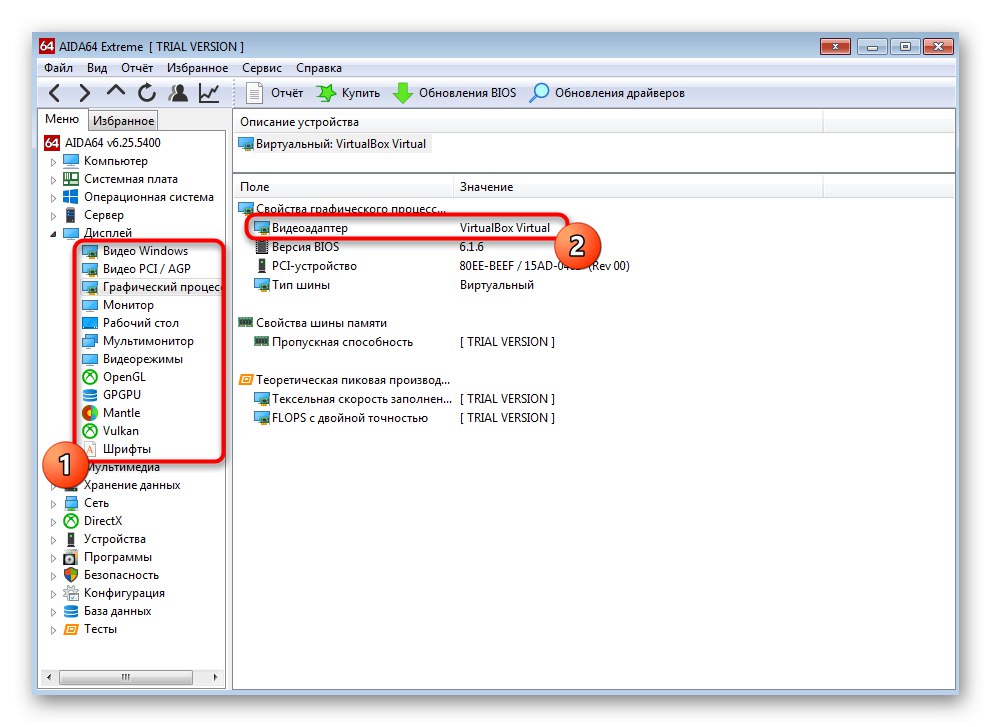Screen dimensions: 991x727
Task: Go back with the left arrow icon
Action: [54, 93]
